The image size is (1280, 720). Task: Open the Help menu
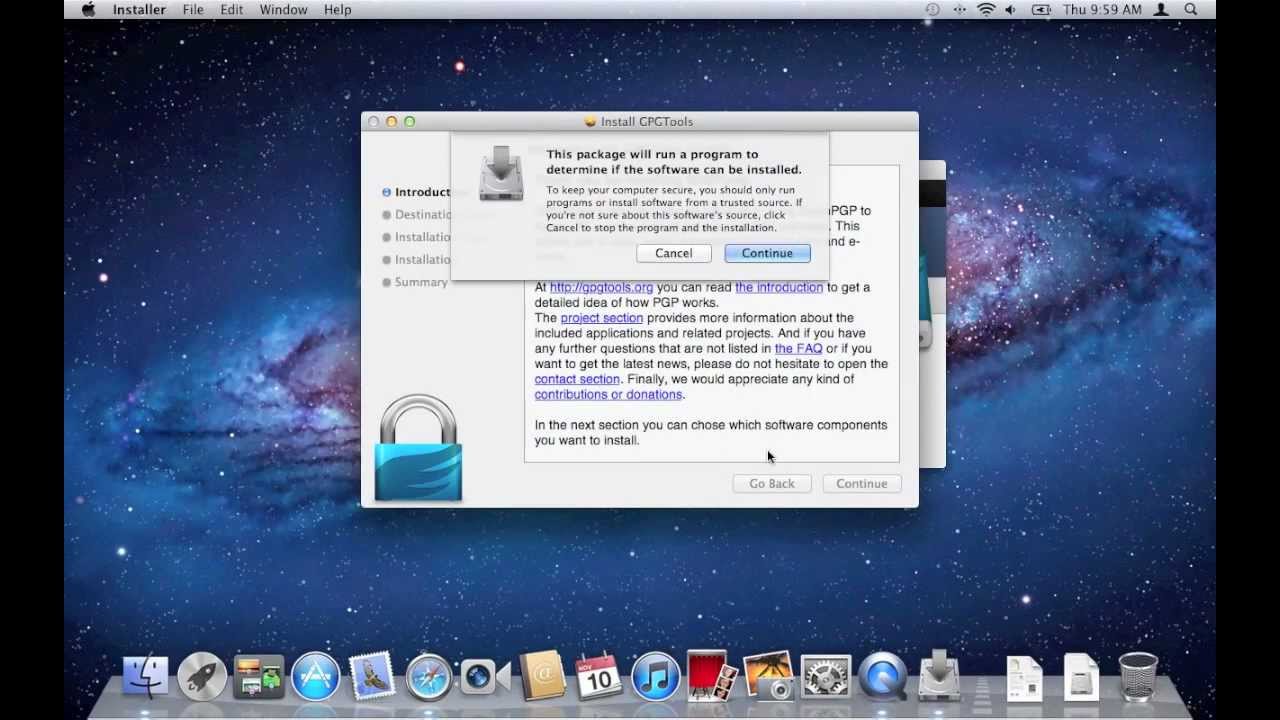click(338, 9)
